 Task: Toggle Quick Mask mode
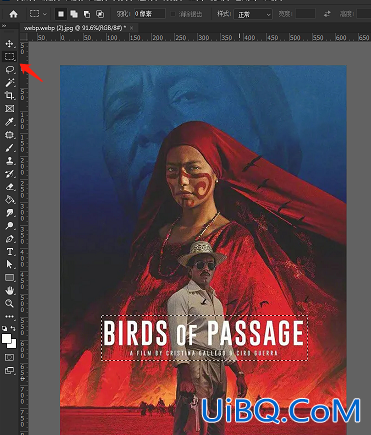coord(9,357)
